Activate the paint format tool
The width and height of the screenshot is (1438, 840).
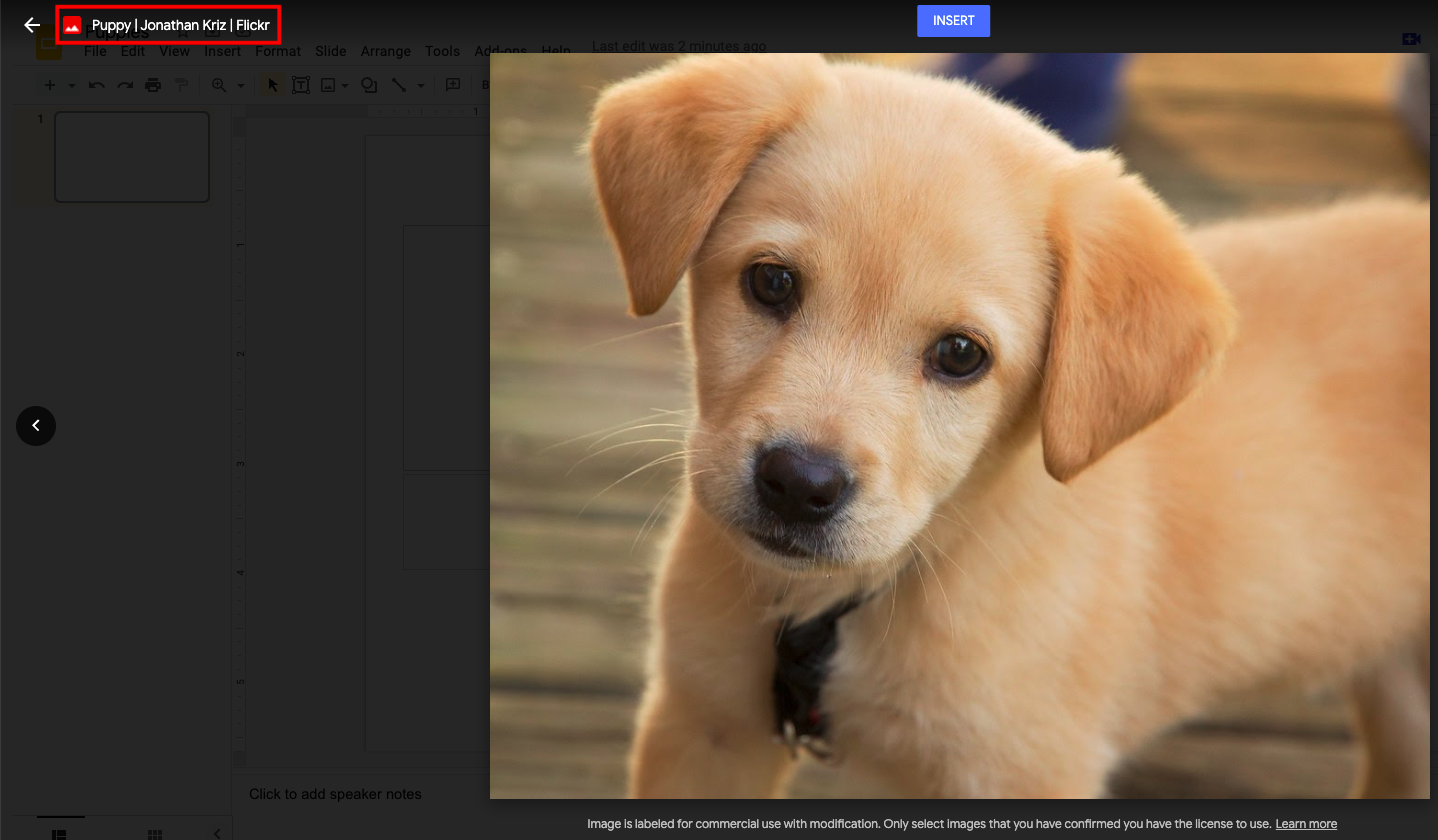point(181,85)
